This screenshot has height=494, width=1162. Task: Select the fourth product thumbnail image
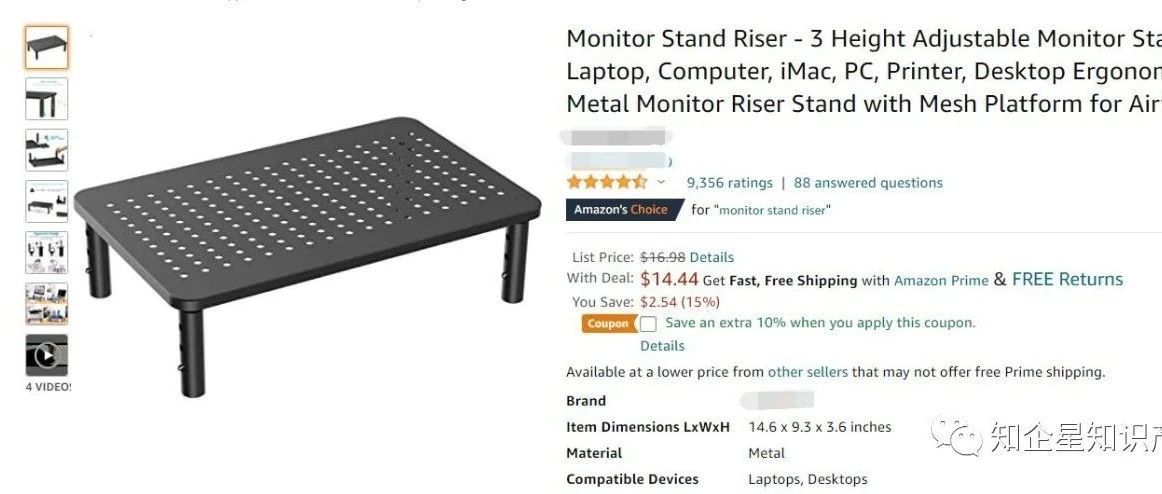click(46, 201)
